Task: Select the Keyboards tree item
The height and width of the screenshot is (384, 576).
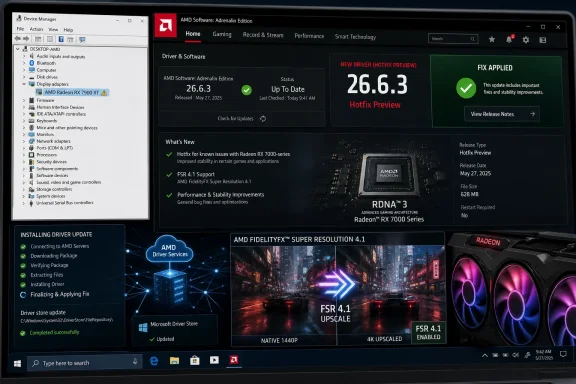Action: click(x=47, y=121)
